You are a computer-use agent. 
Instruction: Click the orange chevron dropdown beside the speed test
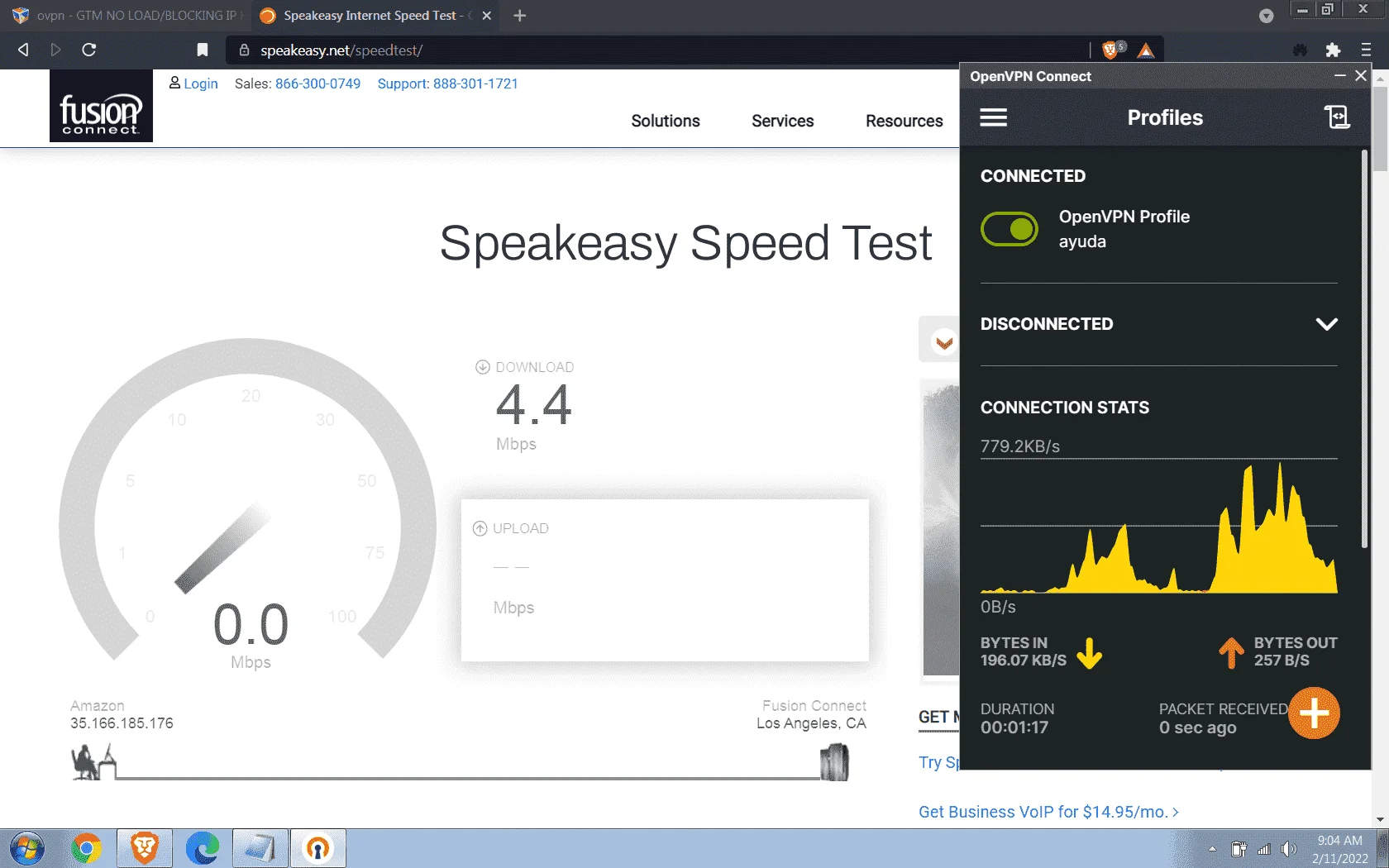(943, 341)
